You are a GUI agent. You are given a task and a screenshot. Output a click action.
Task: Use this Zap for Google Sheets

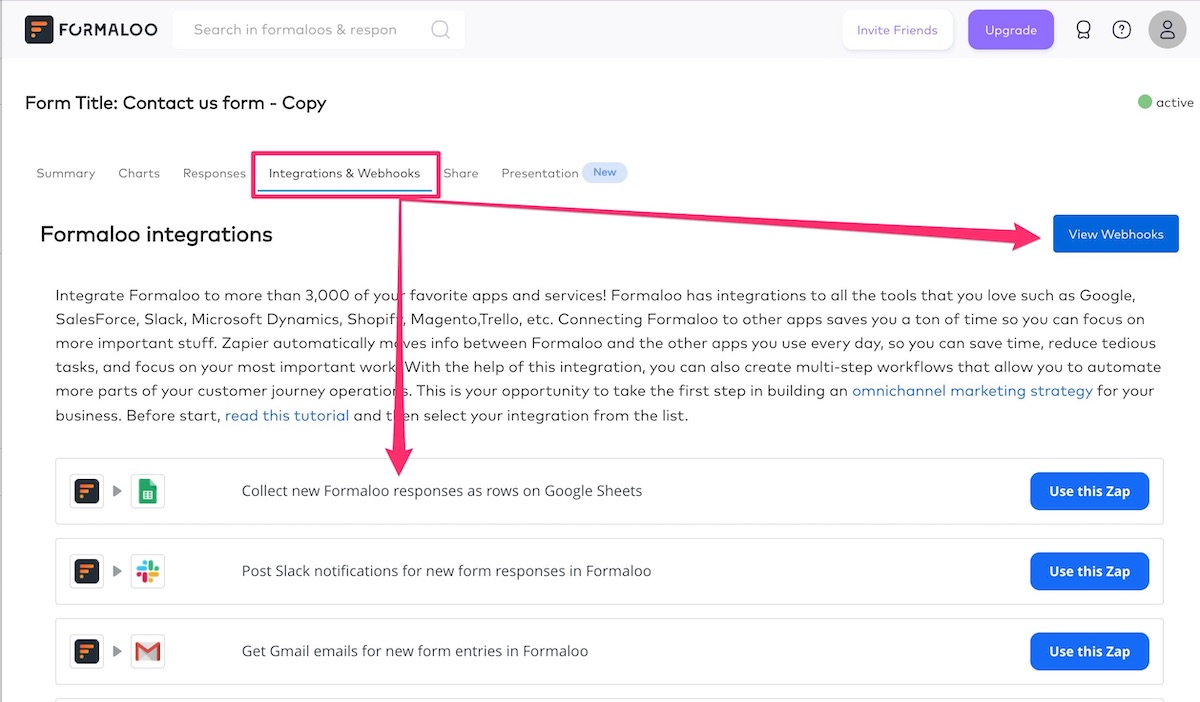point(1089,491)
